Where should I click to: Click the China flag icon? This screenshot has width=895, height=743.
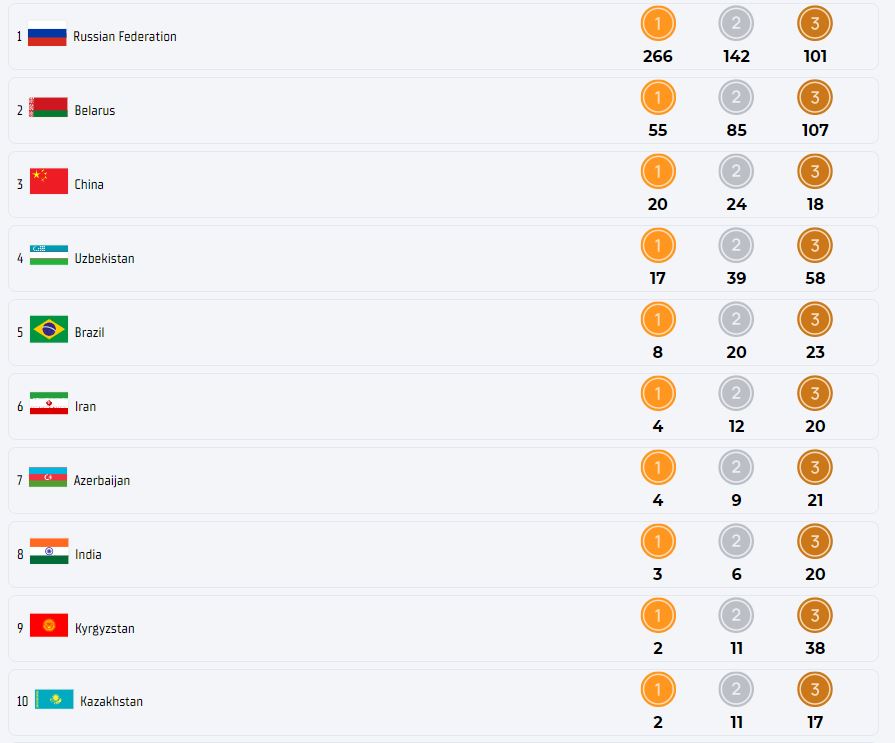pos(49,183)
